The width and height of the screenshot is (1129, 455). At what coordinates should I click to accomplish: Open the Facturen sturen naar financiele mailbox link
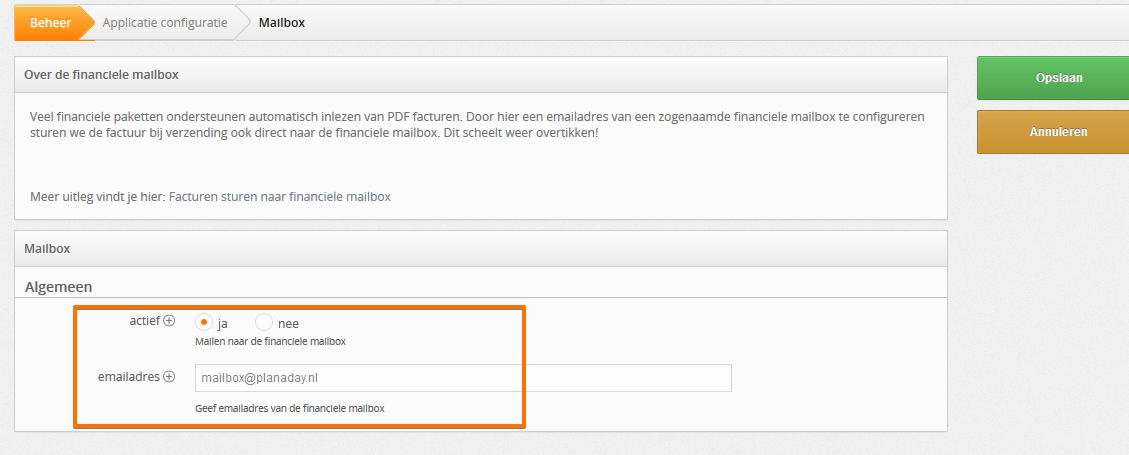pyautogui.click(x=280, y=196)
